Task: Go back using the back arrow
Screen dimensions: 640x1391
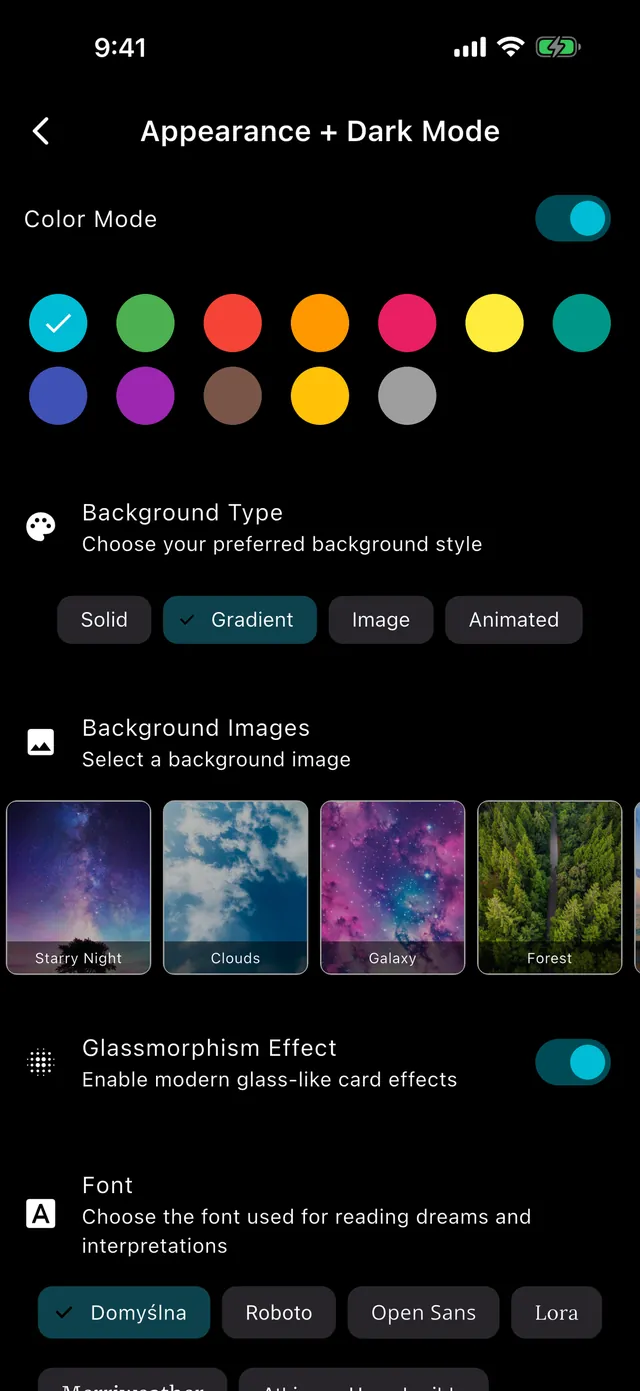Action: (41, 131)
